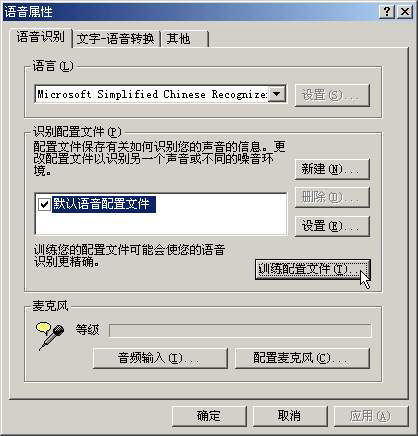Switch to the 文字-语音转换 tab
418x436 pixels.
[x=116, y=39]
